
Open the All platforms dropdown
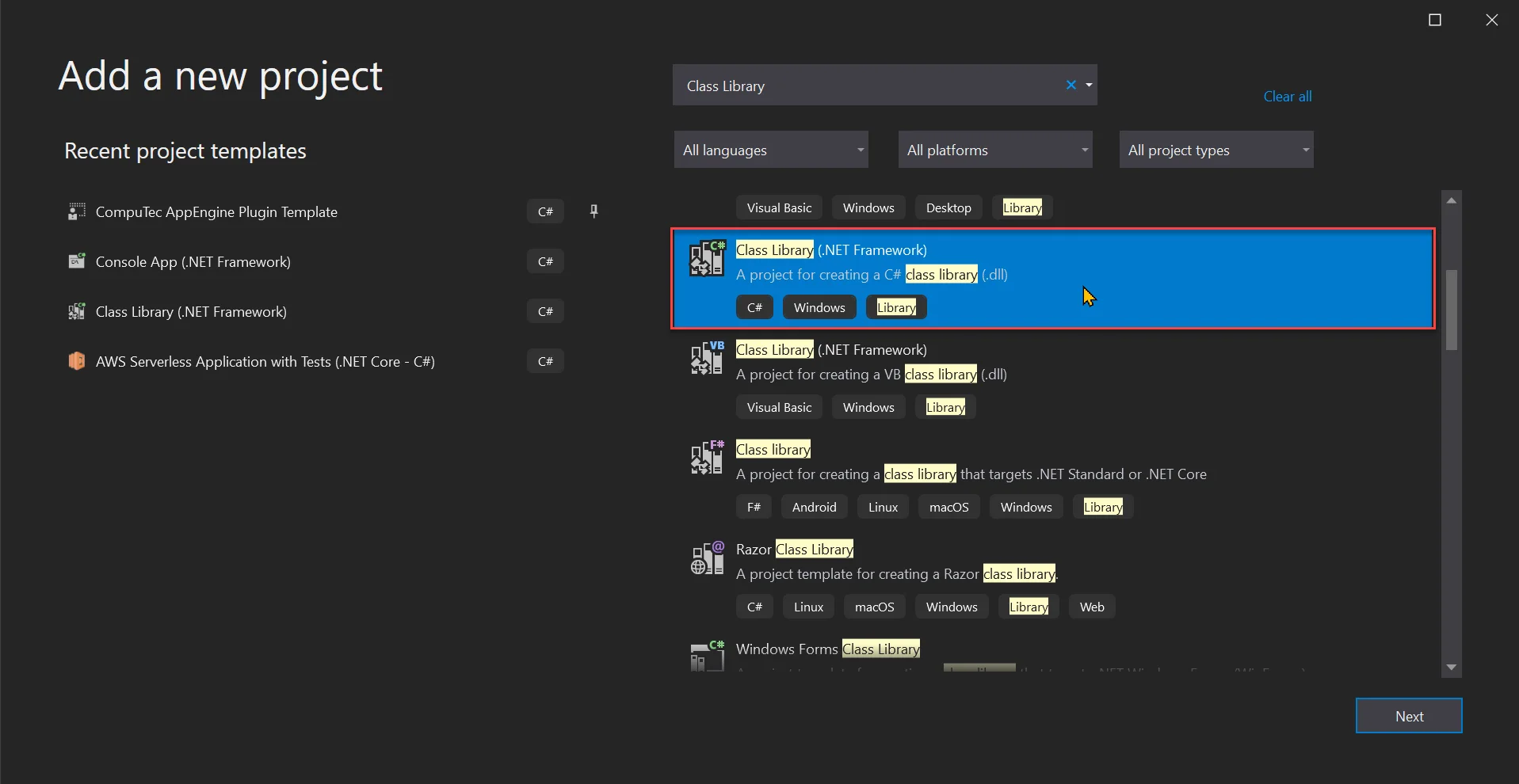pyautogui.click(x=994, y=150)
